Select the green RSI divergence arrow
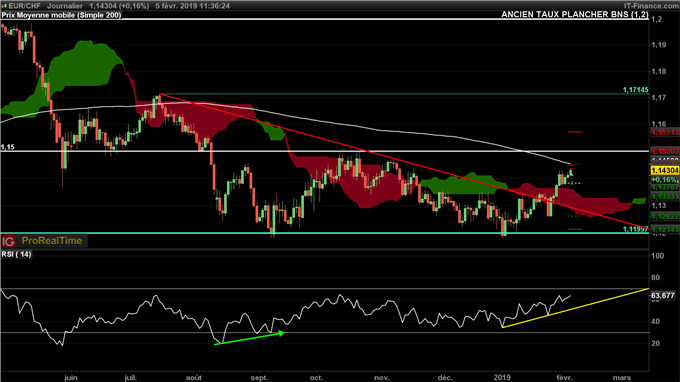Screen dimensions: 680x382 tap(250, 339)
